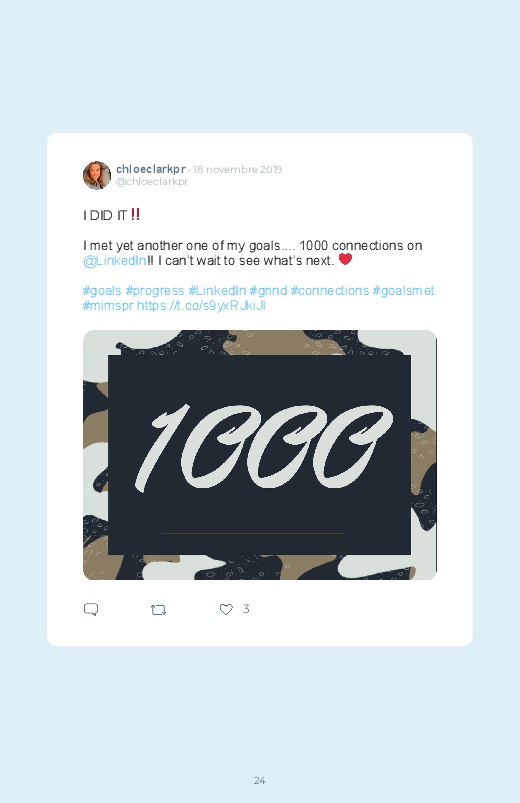Click the like count number 3
Screen dimensions: 520x803
pos(246,608)
